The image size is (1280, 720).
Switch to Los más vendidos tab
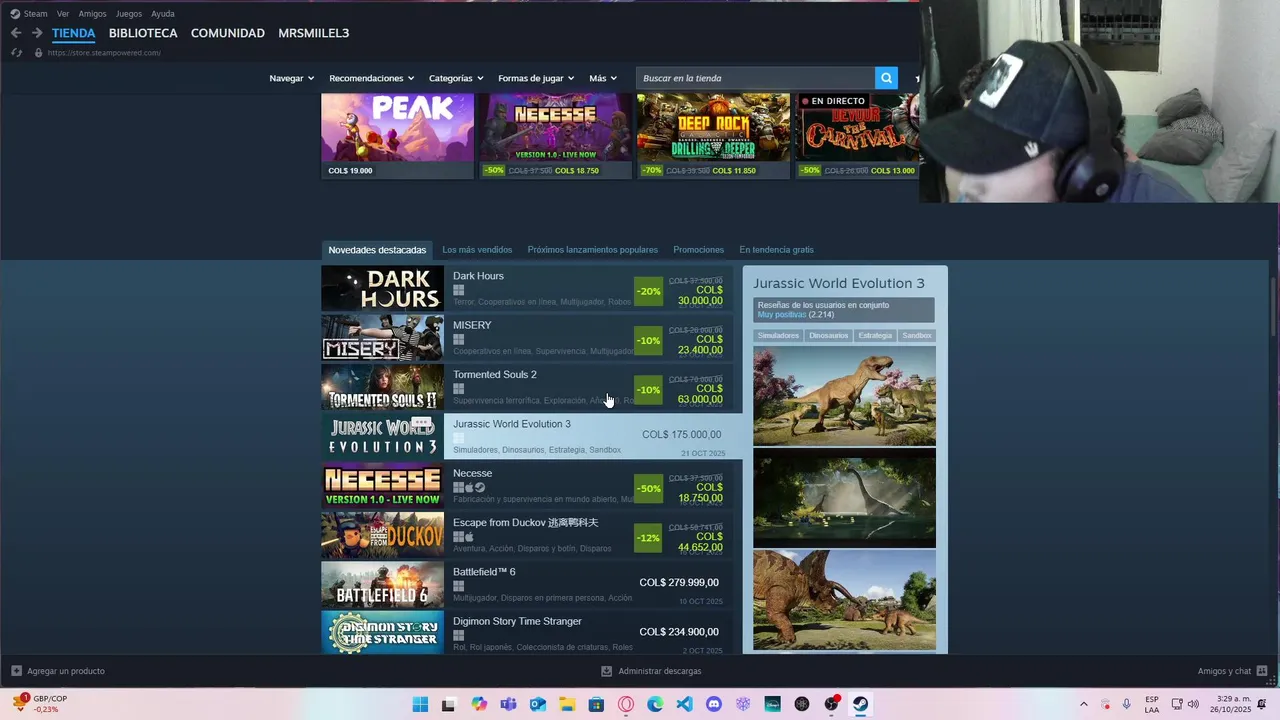click(x=477, y=250)
